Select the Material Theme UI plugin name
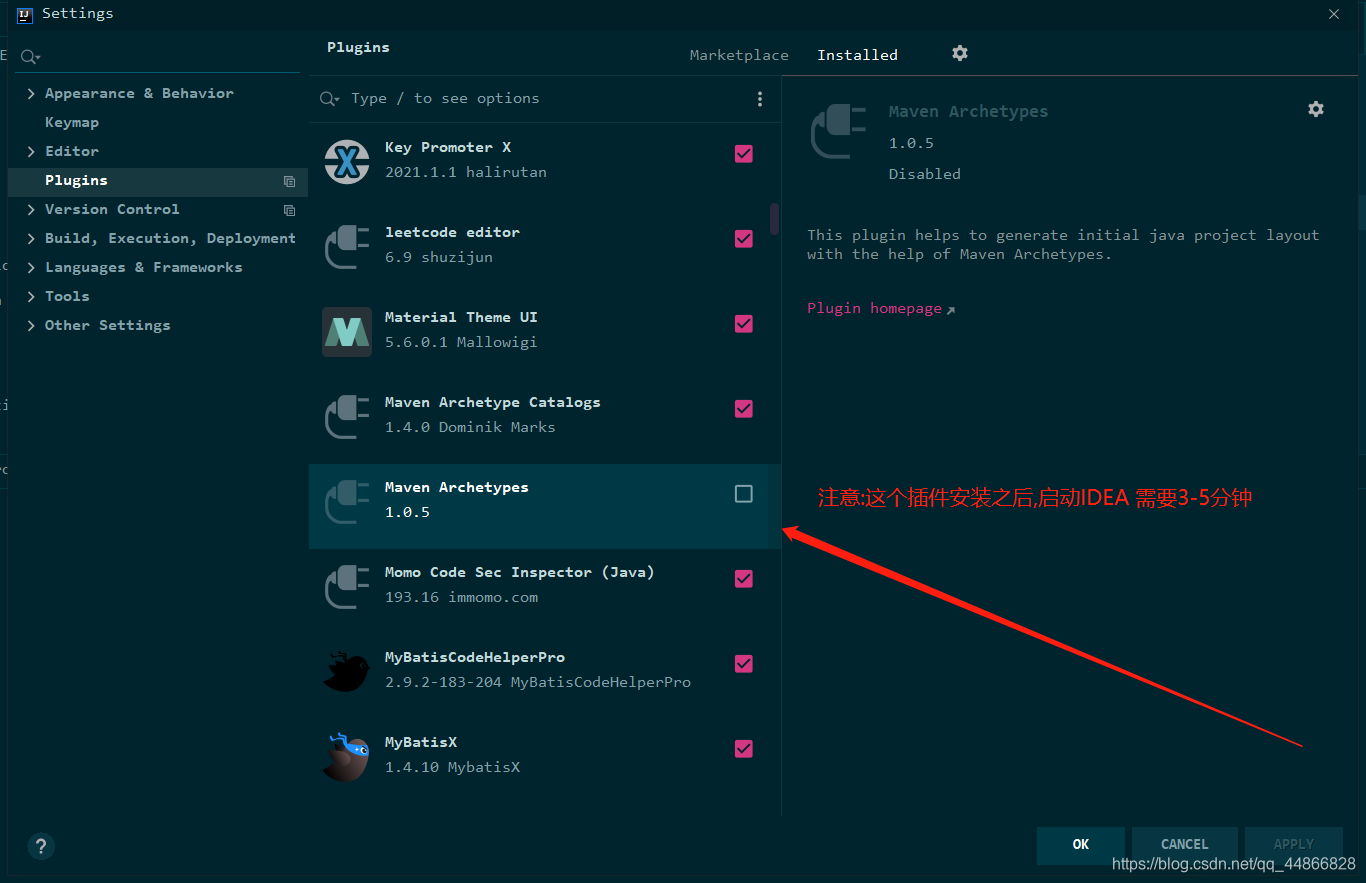 461,317
